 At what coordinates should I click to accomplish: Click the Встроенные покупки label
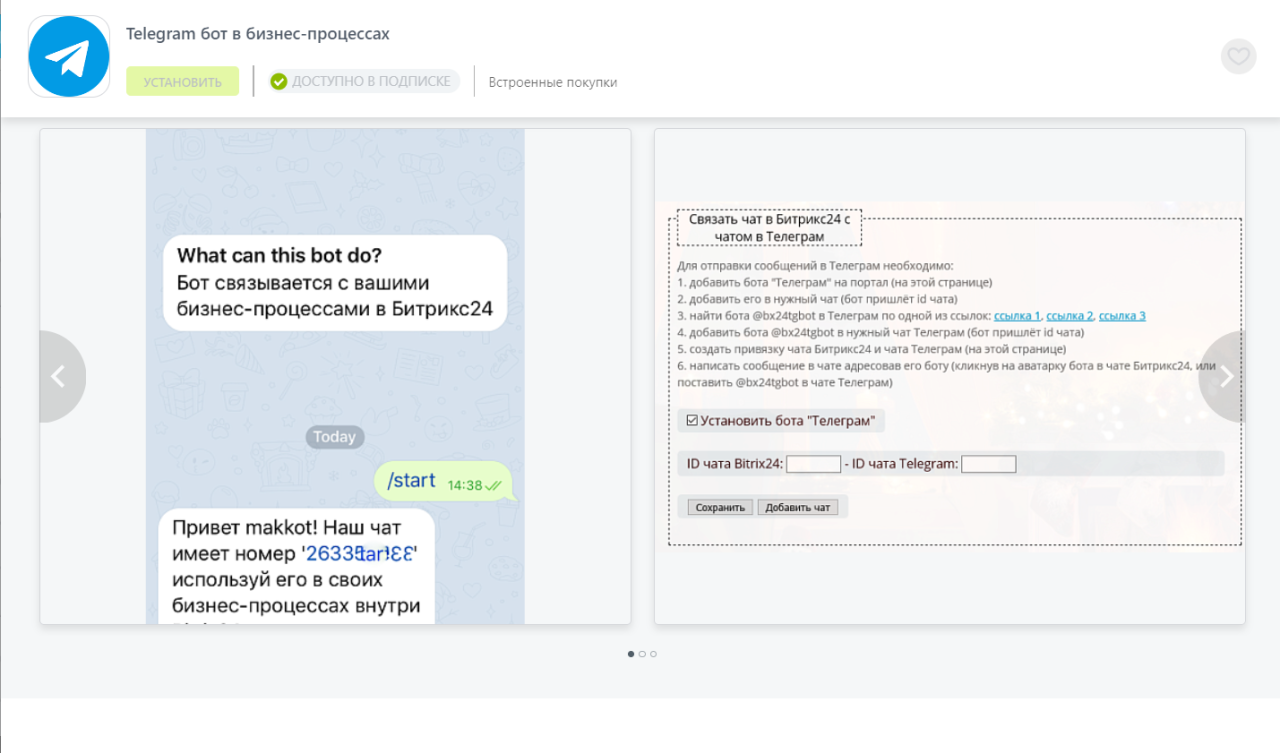click(553, 82)
